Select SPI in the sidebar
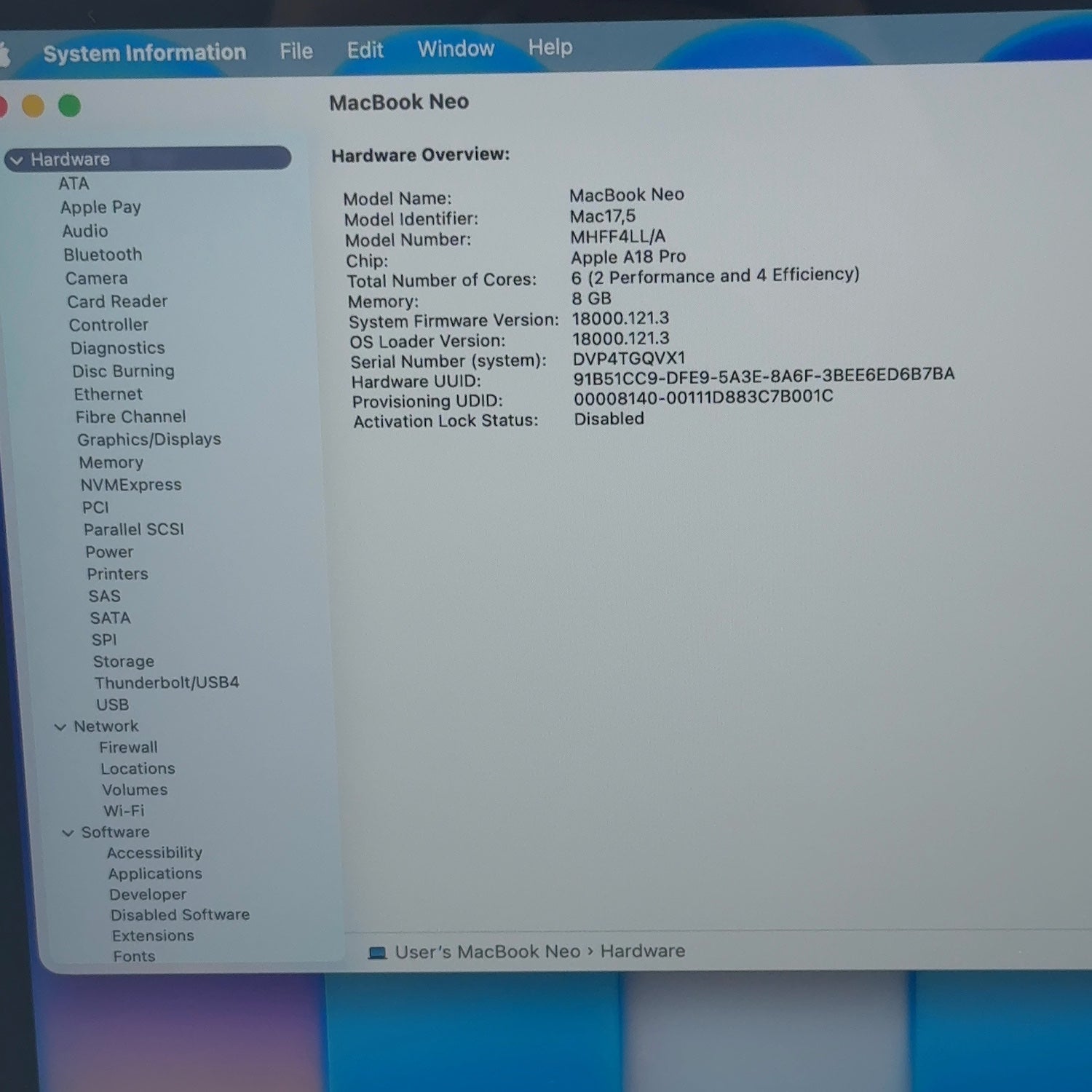Viewport: 1092px width, 1092px height. (x=103, y=640)
